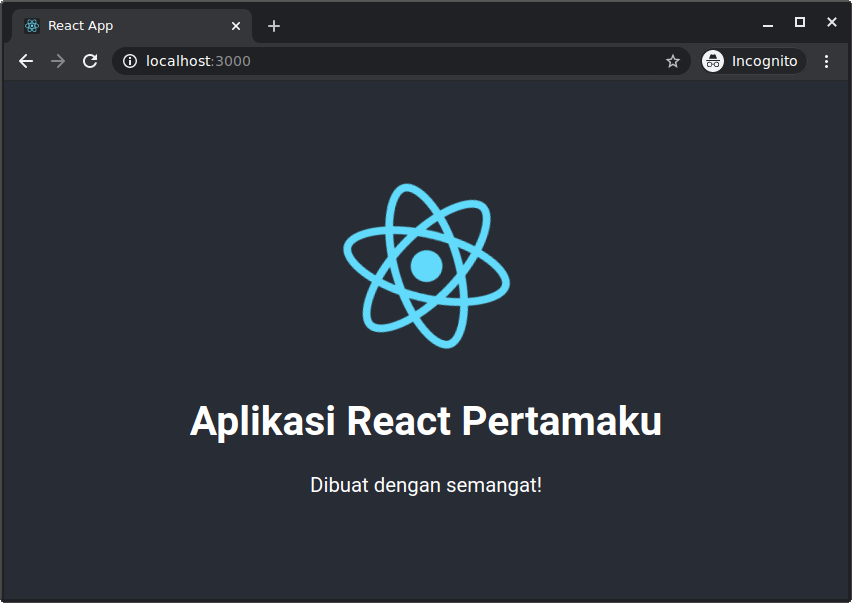Click the heading Aplikasi React Pertamaku

(x=426, y=421)
